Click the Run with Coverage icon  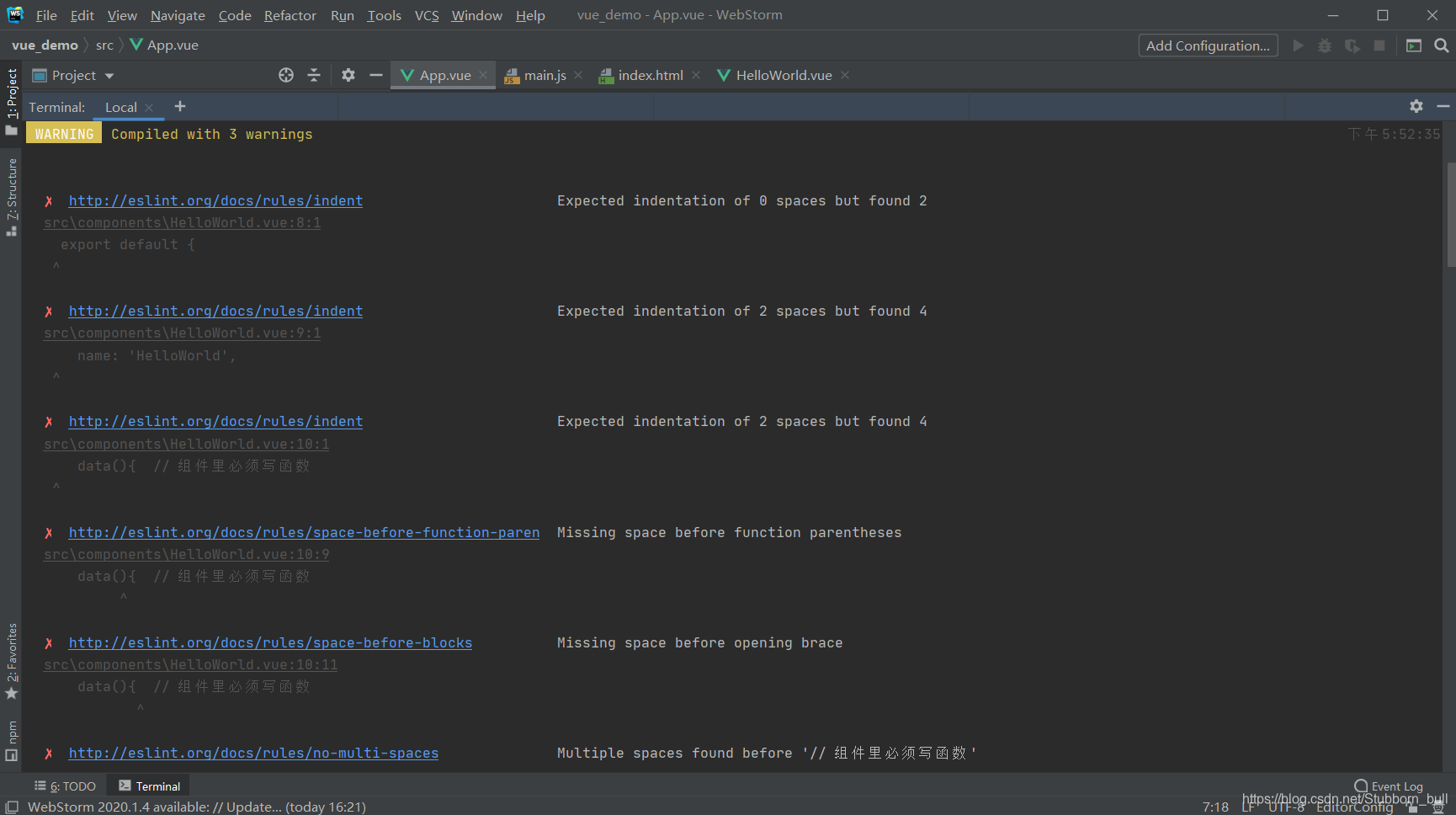1352,45
